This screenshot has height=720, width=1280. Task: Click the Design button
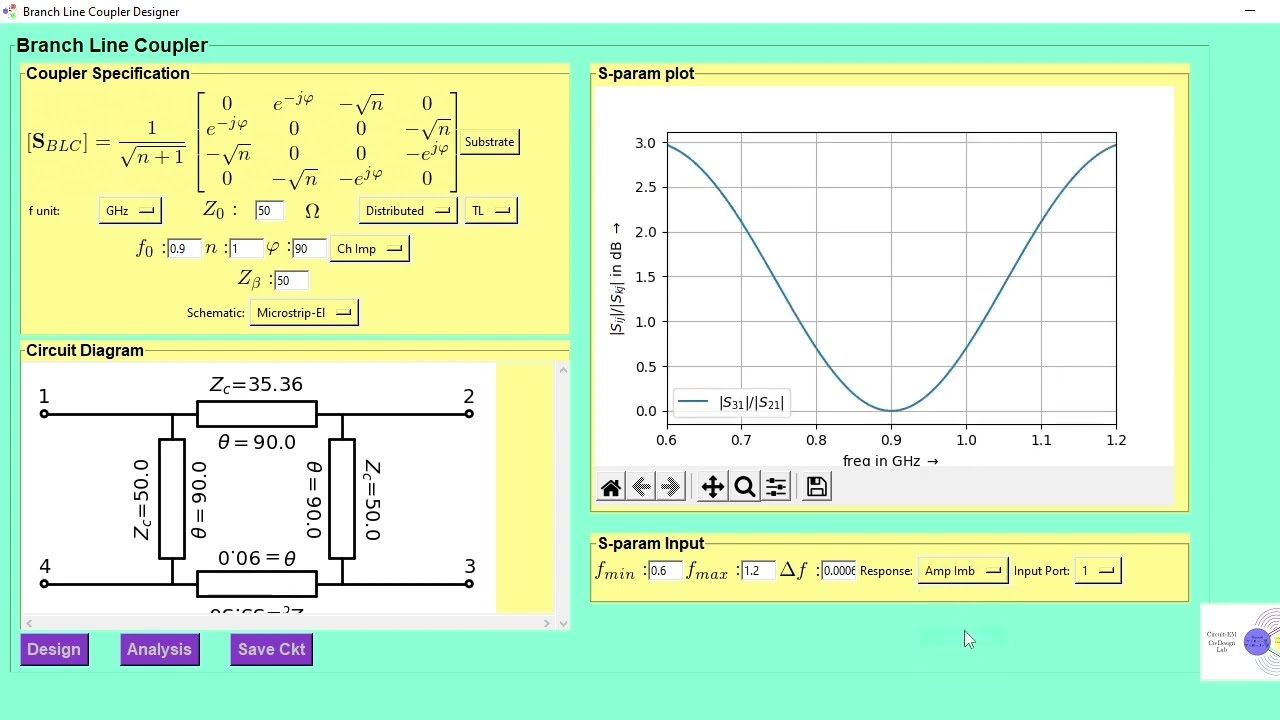[x=54, y=650]
